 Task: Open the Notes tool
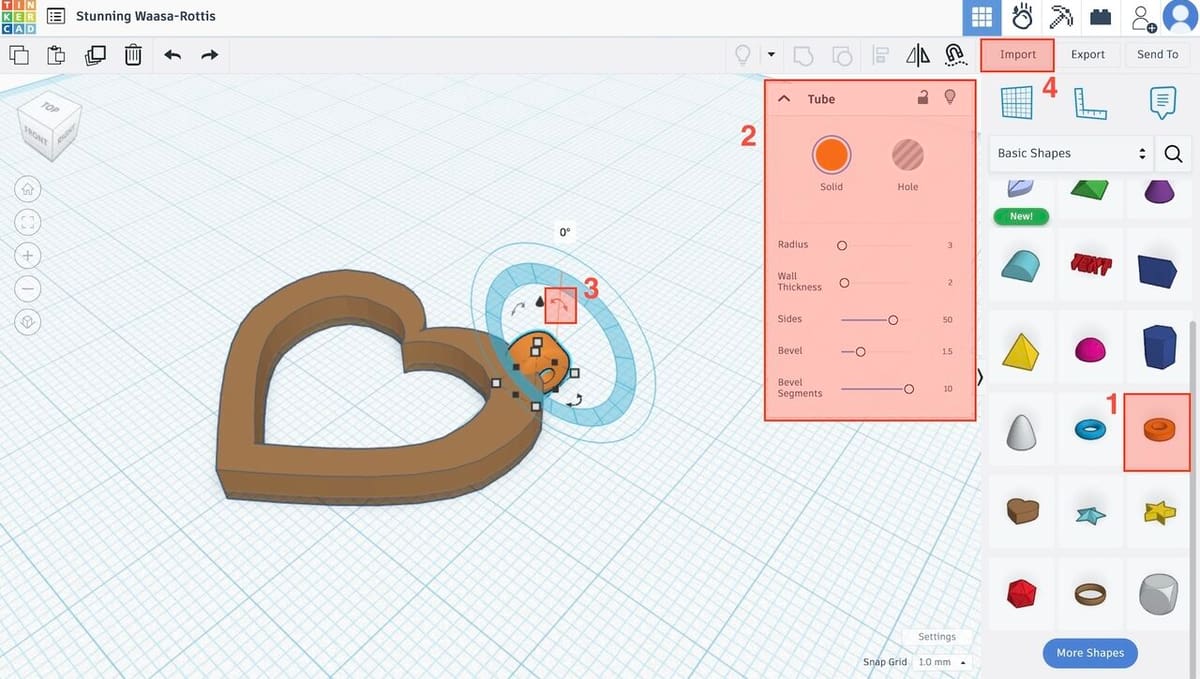tap(1162, 102)
